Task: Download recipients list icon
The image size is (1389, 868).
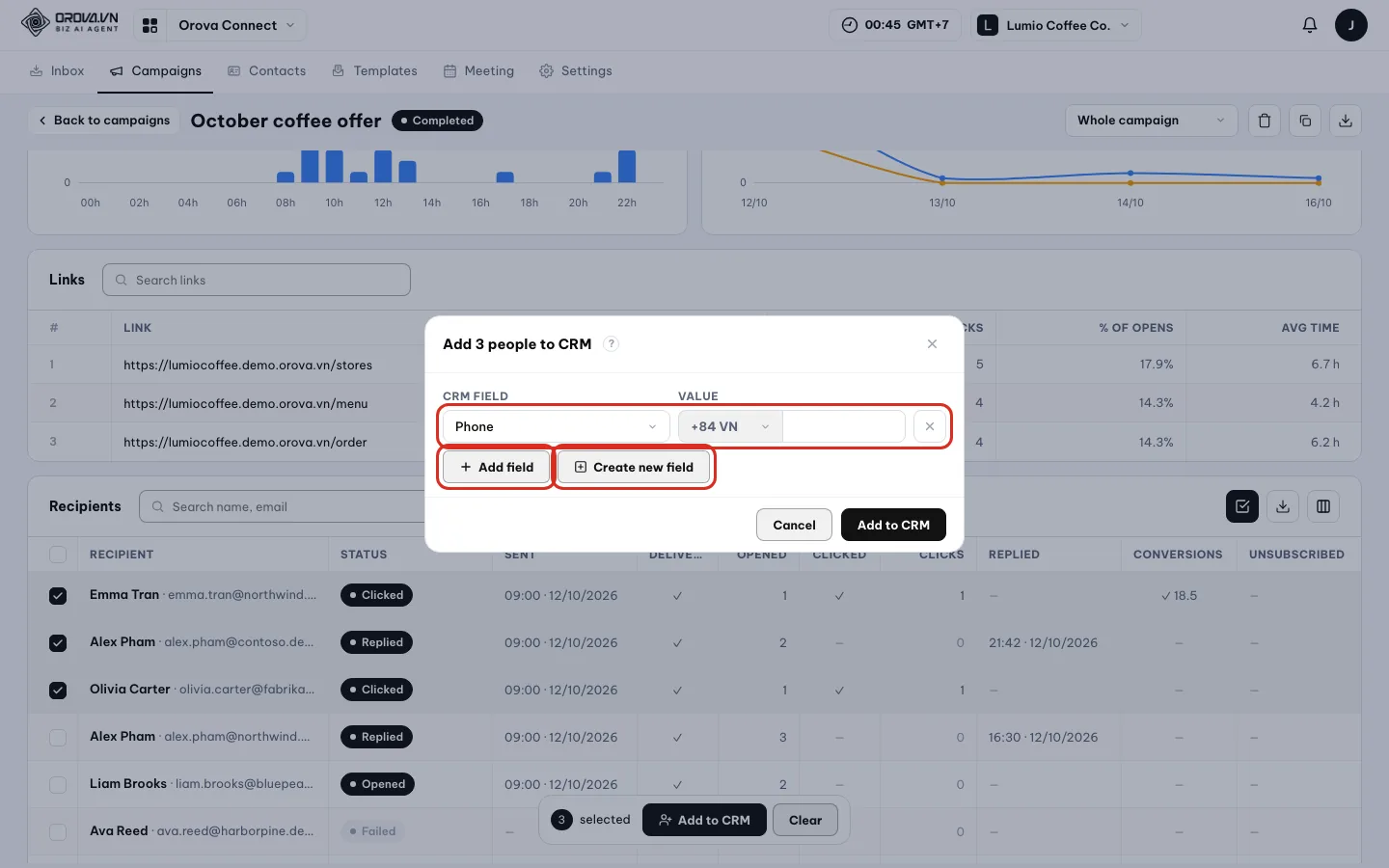Action: [1282, 506]
